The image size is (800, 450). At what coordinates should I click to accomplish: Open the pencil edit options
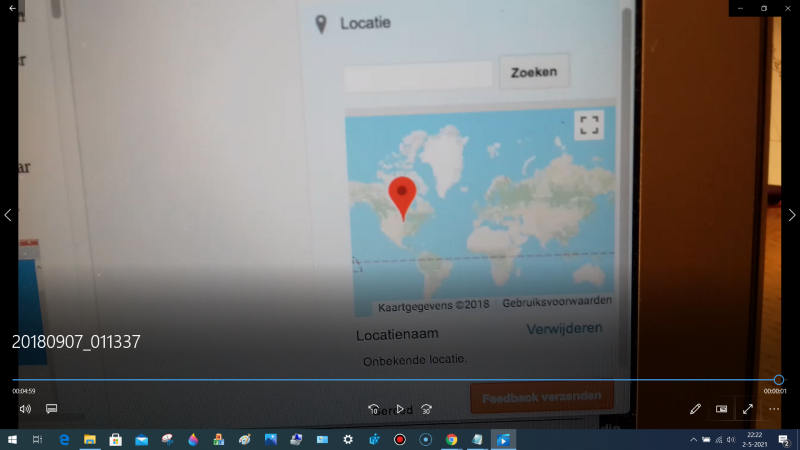point(695,409)
